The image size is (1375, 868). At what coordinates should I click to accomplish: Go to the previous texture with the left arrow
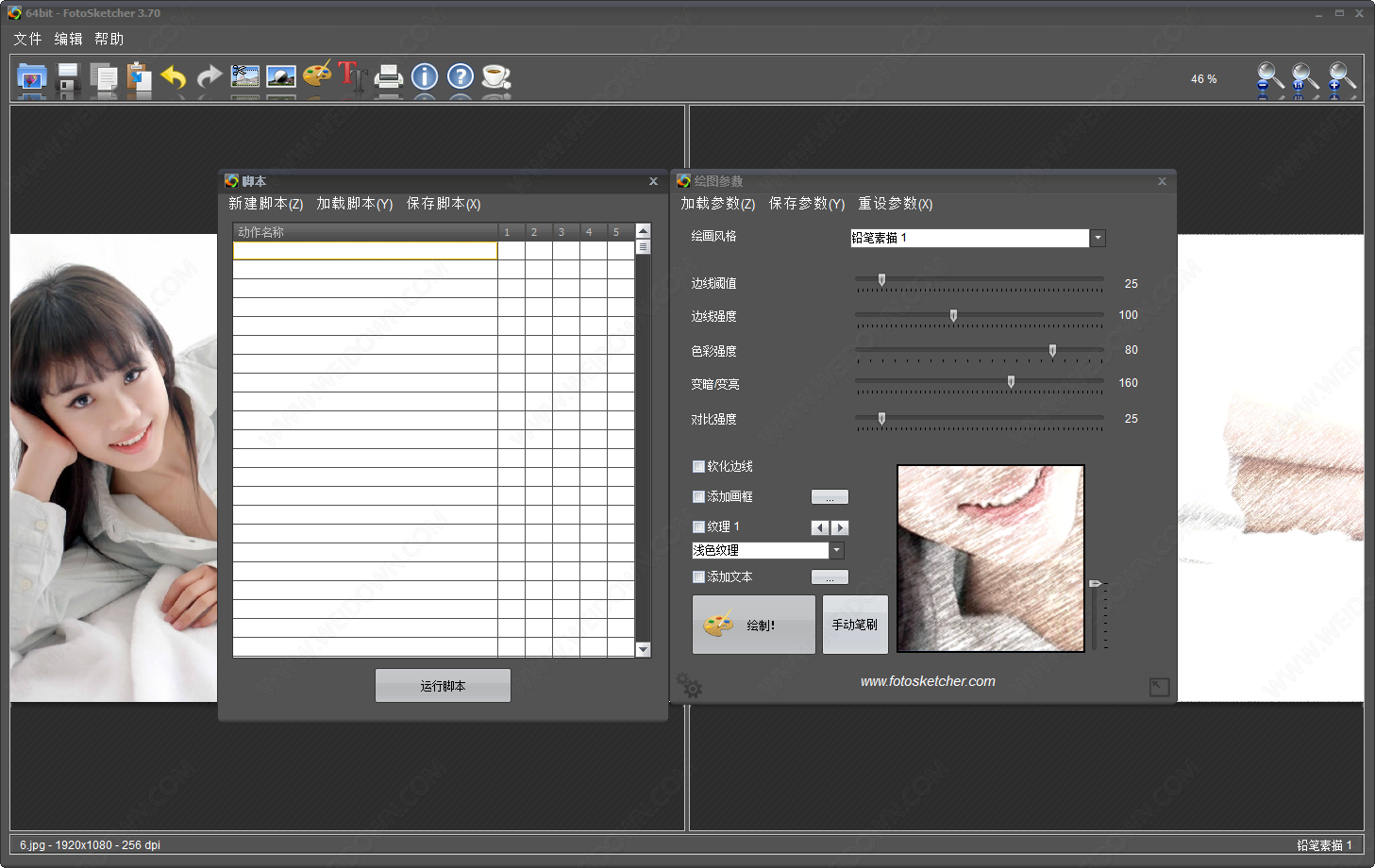(820, 528)
